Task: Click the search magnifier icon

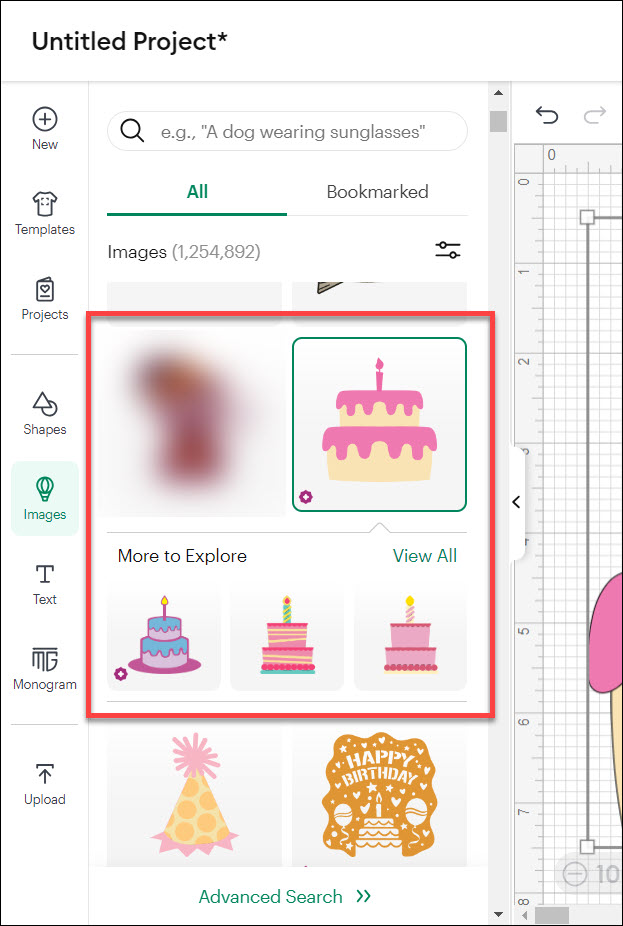Action: tap(132, 131)
